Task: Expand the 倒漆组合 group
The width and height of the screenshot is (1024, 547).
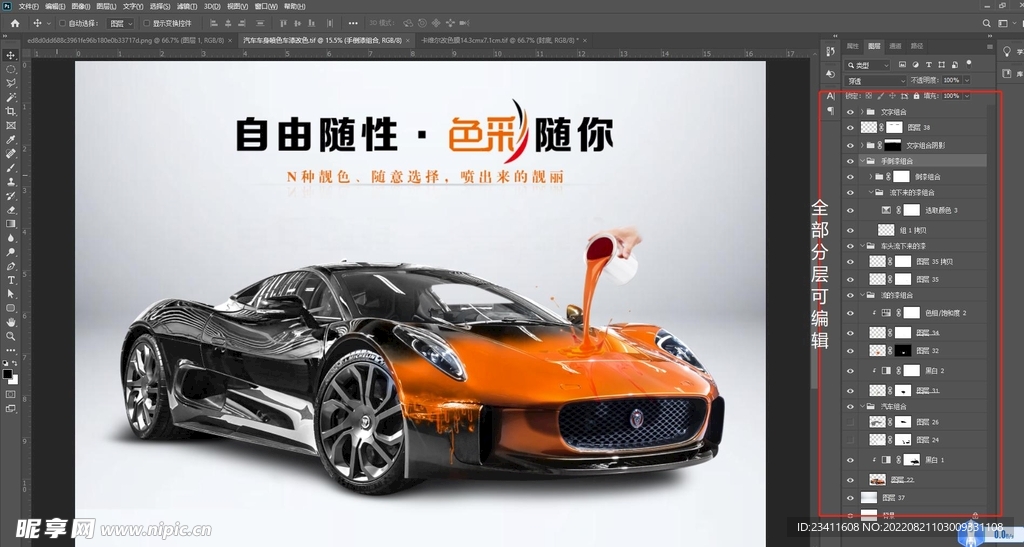Action: 871,176
